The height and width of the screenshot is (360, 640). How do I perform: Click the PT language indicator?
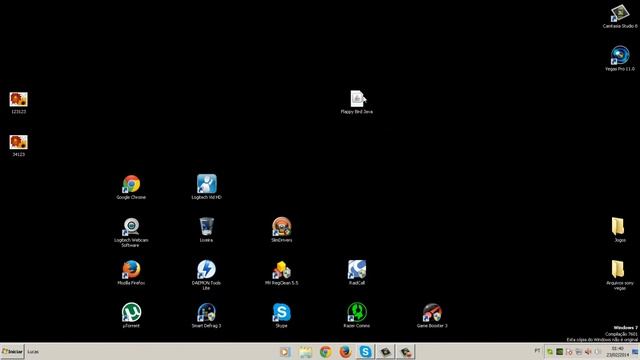(x=537, y=351)
